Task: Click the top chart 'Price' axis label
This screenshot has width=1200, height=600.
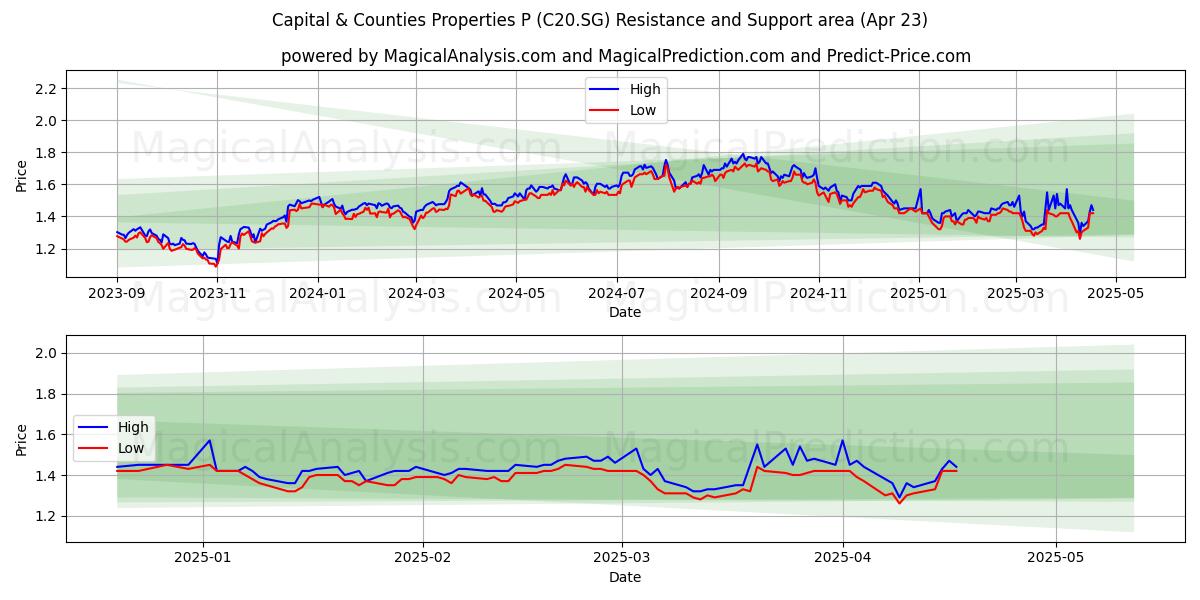Action: coord(22,174)
